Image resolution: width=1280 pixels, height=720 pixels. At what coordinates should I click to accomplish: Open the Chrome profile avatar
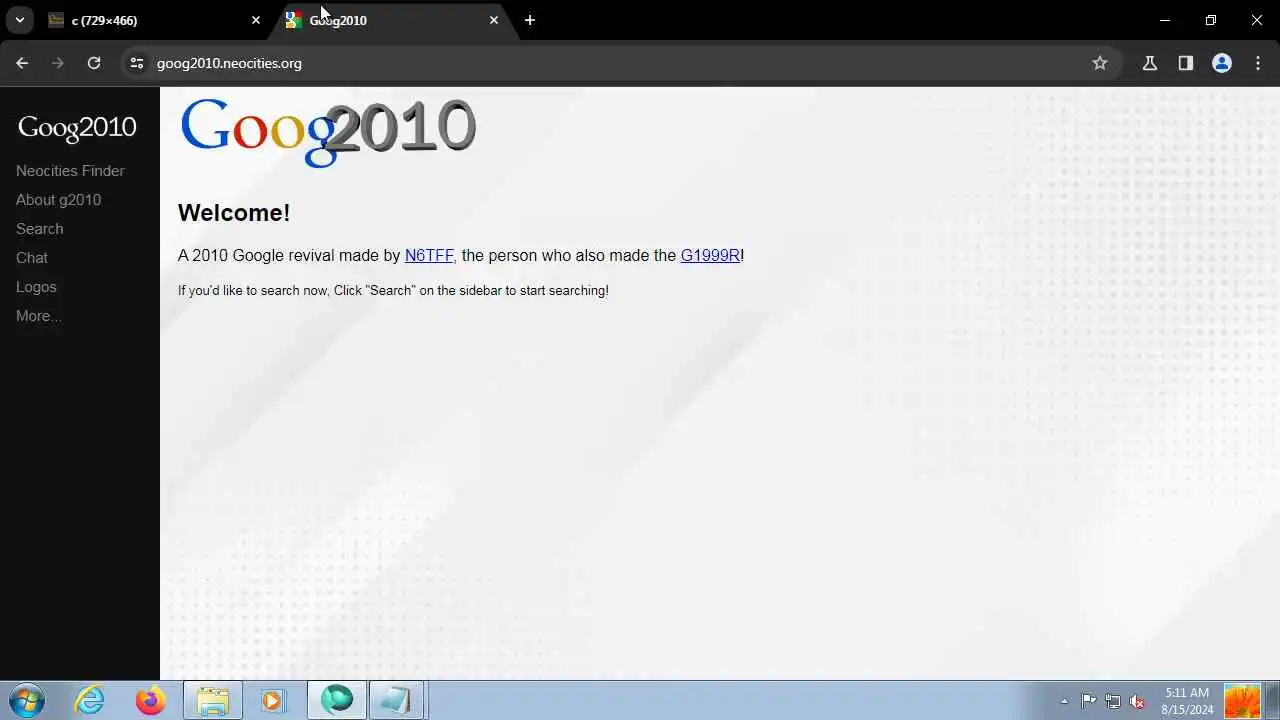pos(1222,63)
